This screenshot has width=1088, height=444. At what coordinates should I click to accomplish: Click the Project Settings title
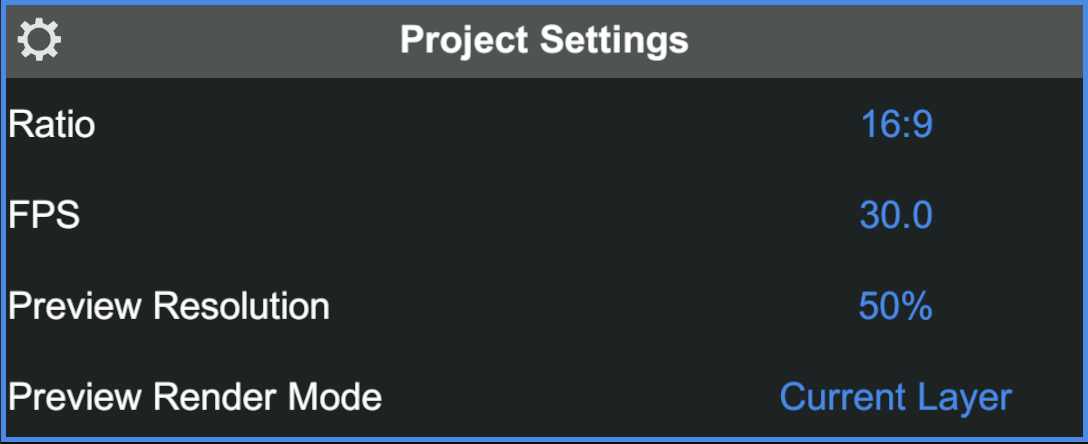pos(544,40)
